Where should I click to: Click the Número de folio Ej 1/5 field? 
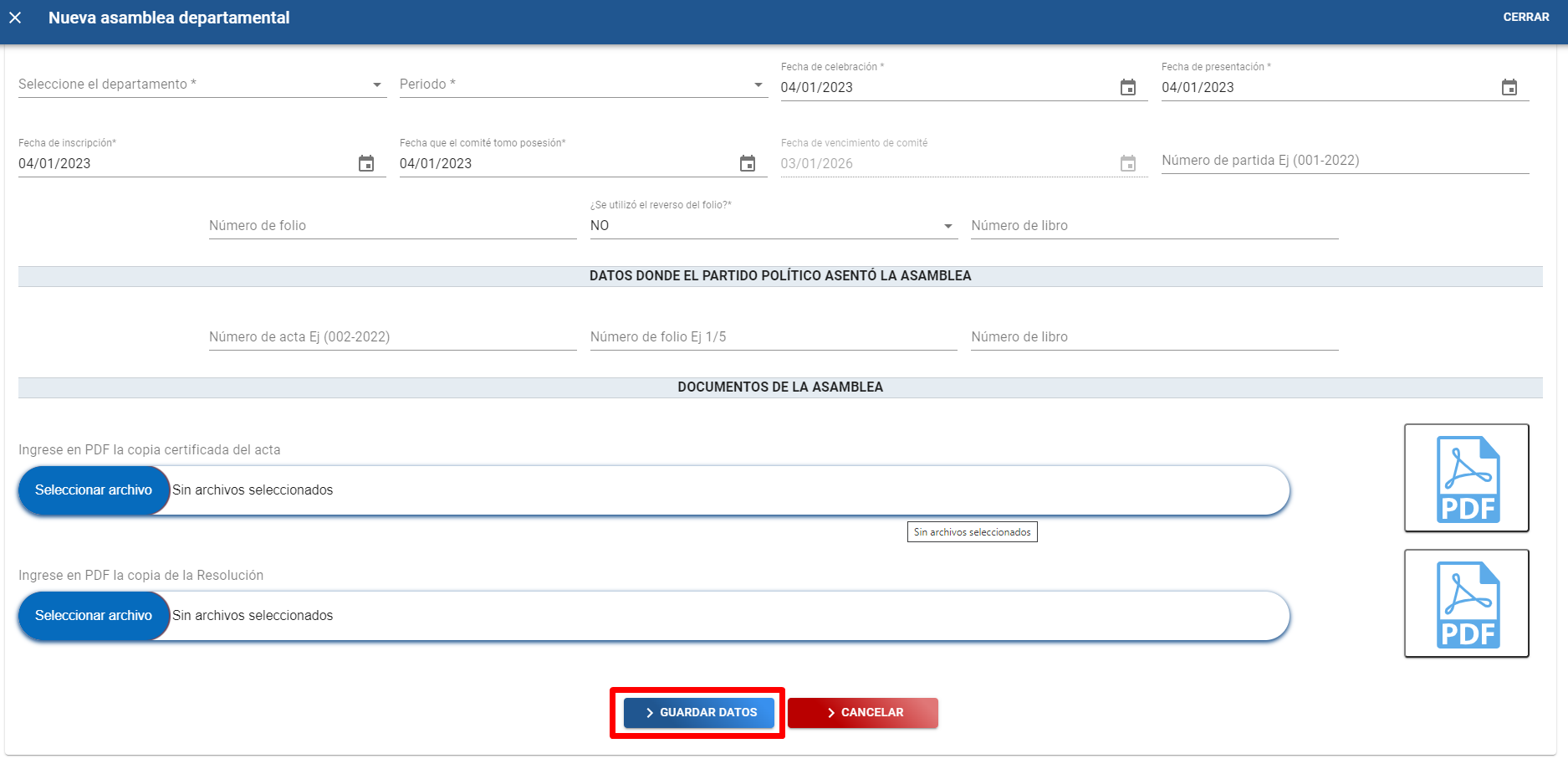[x=773, y=337]
